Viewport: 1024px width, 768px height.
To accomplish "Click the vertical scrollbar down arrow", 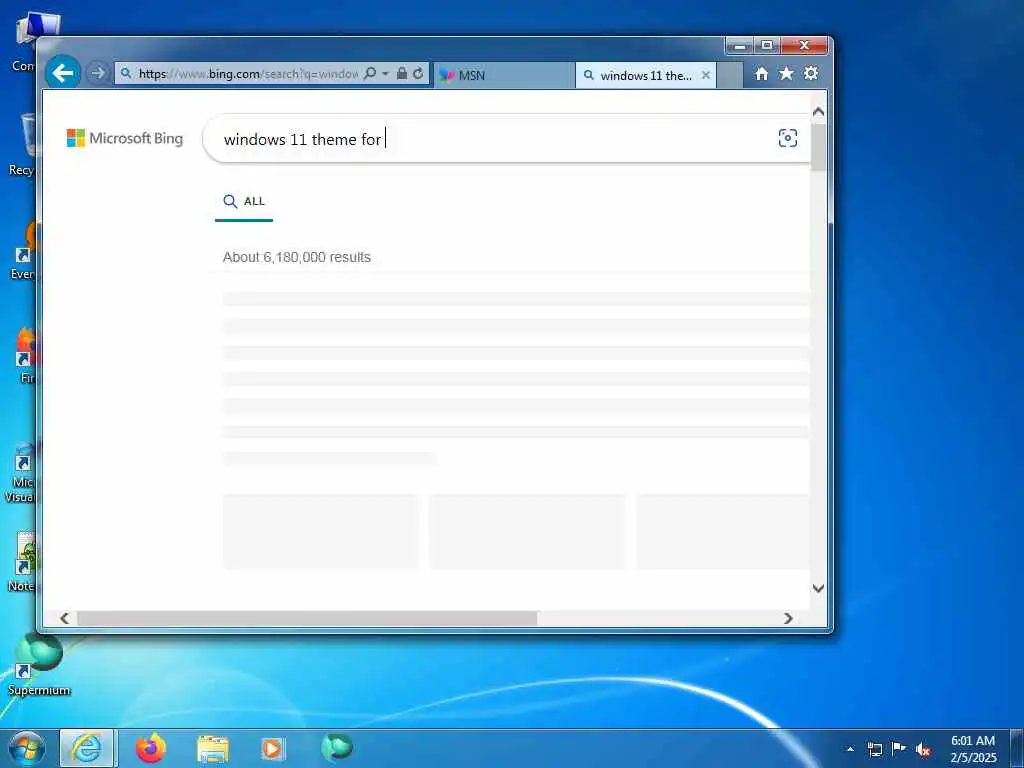I will (x=818, y=588).
